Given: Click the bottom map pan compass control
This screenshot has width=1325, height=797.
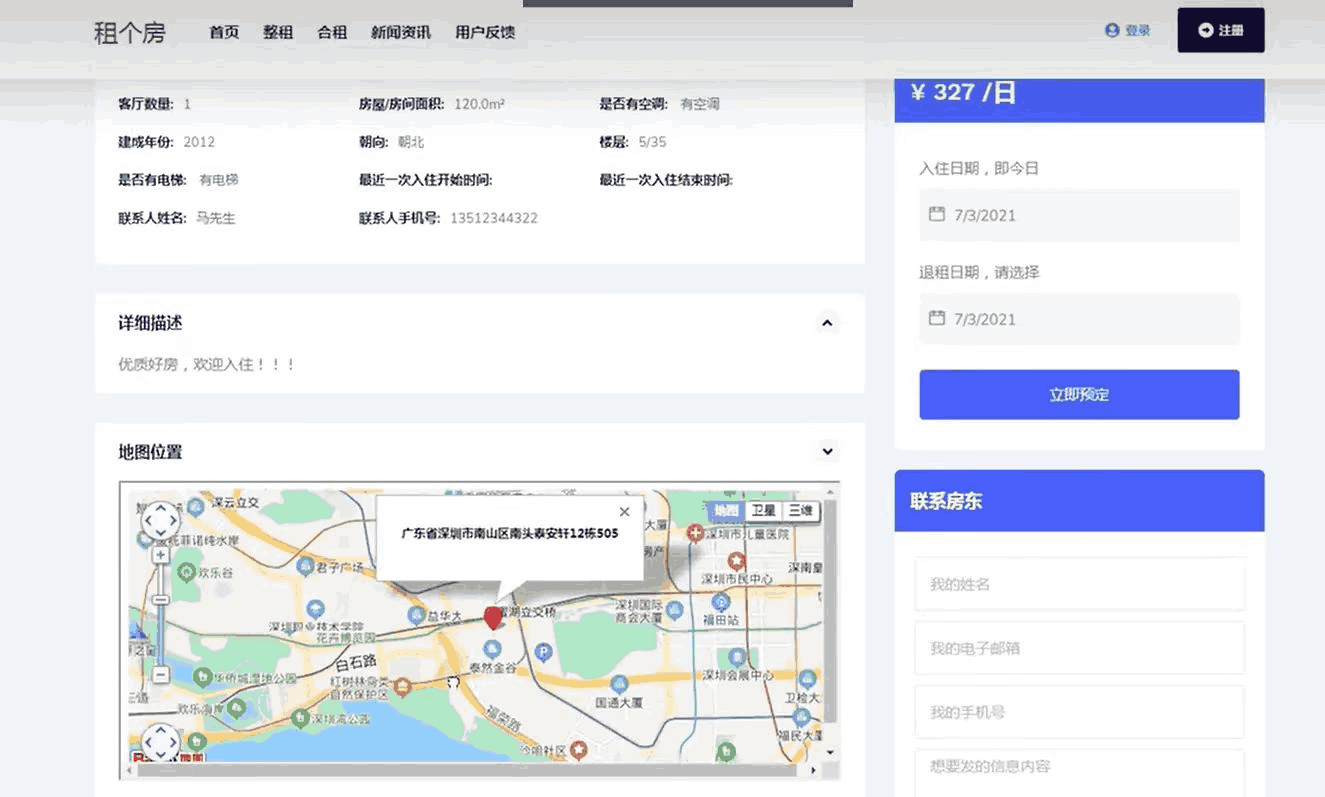Looking at the screenshot, I should click(160, 742).
